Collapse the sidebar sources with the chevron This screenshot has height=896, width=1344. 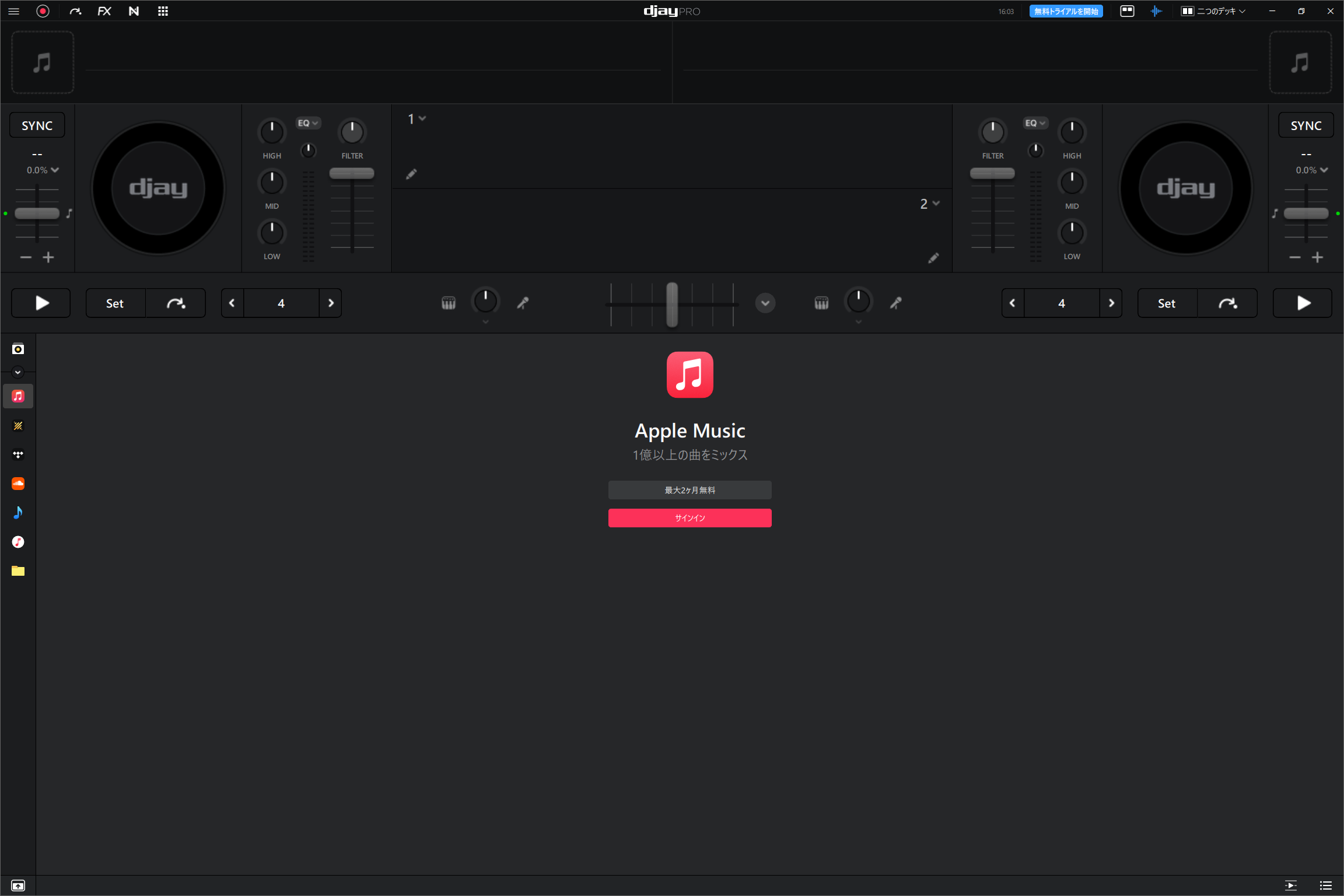17,372
